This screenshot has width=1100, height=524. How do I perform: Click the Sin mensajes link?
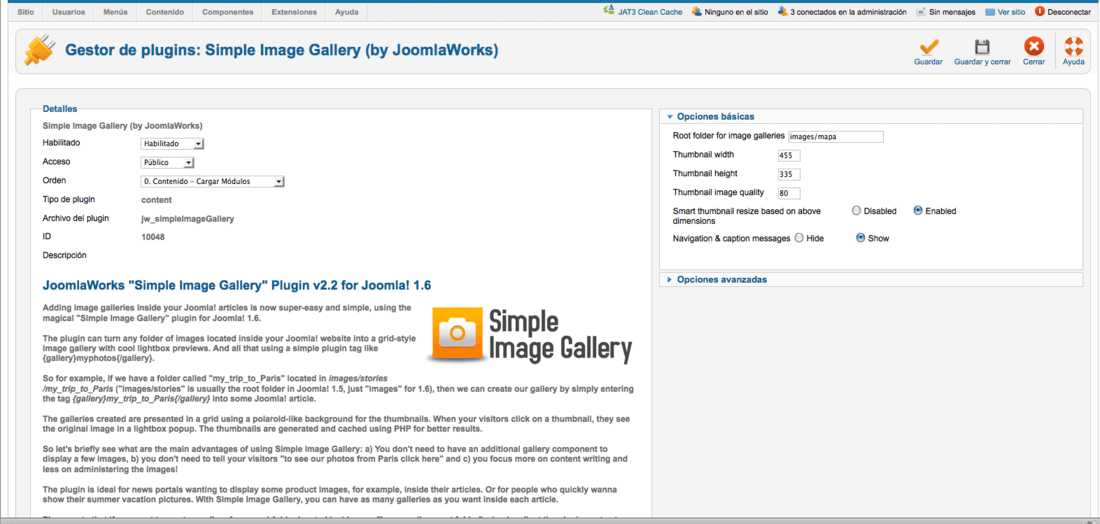click(x=952, y=12)
